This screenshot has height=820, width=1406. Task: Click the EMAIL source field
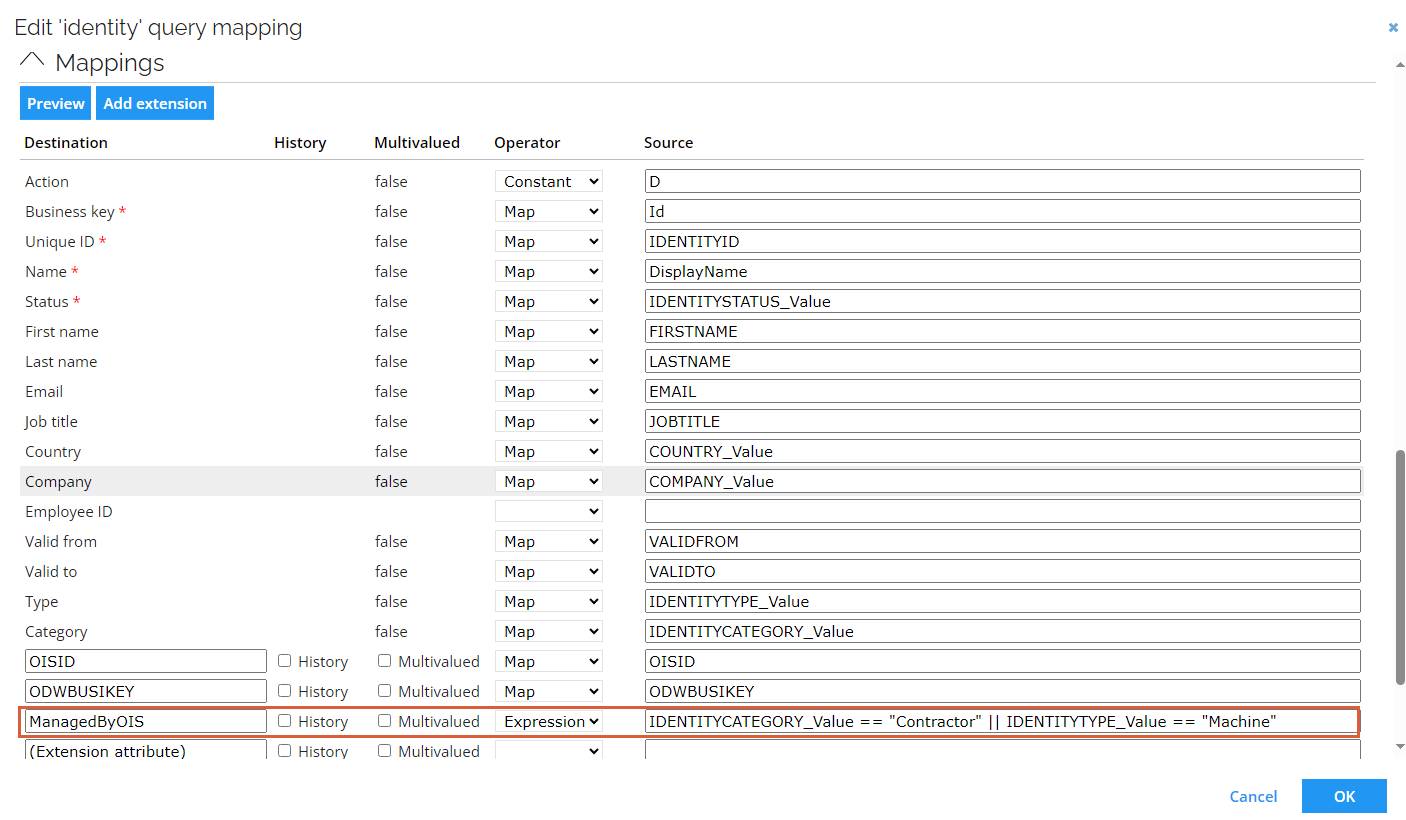click(x=1003, y=391)
